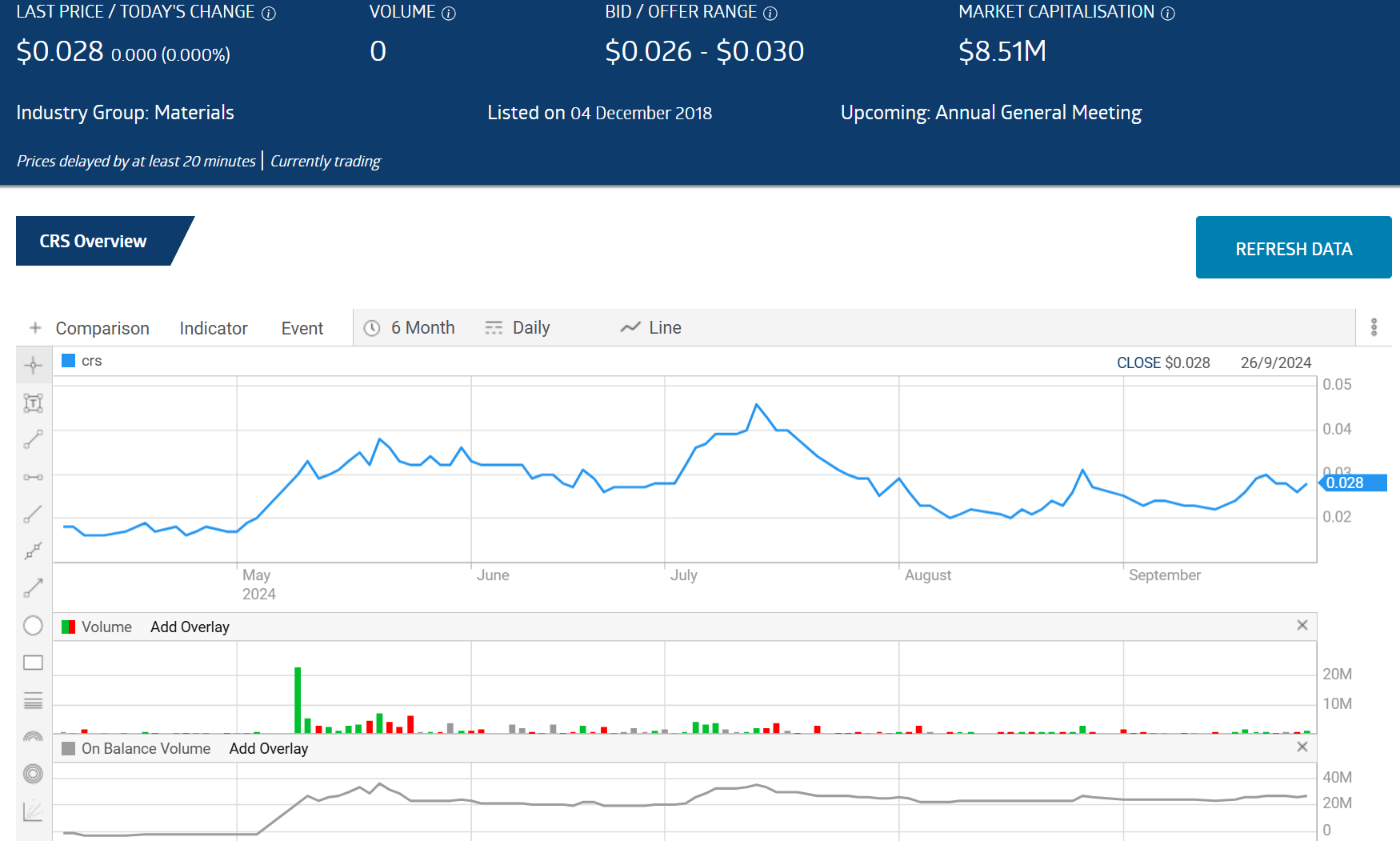Screen dimensions: 1400x841
Task: Open the Indicator menu
Action: tap(214, 328)
